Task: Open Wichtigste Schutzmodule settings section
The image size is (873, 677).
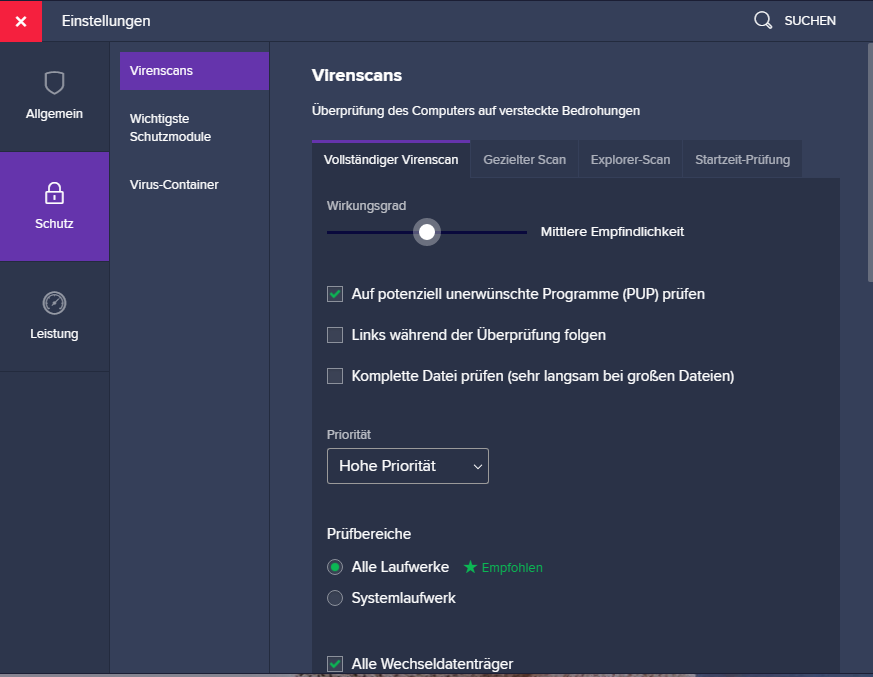Action: [170, 127]
